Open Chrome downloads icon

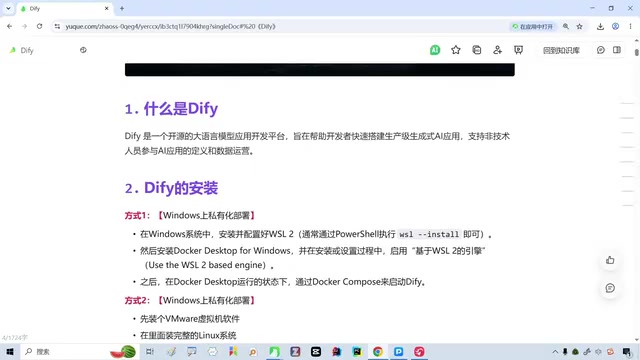click(x=600, y=27)
